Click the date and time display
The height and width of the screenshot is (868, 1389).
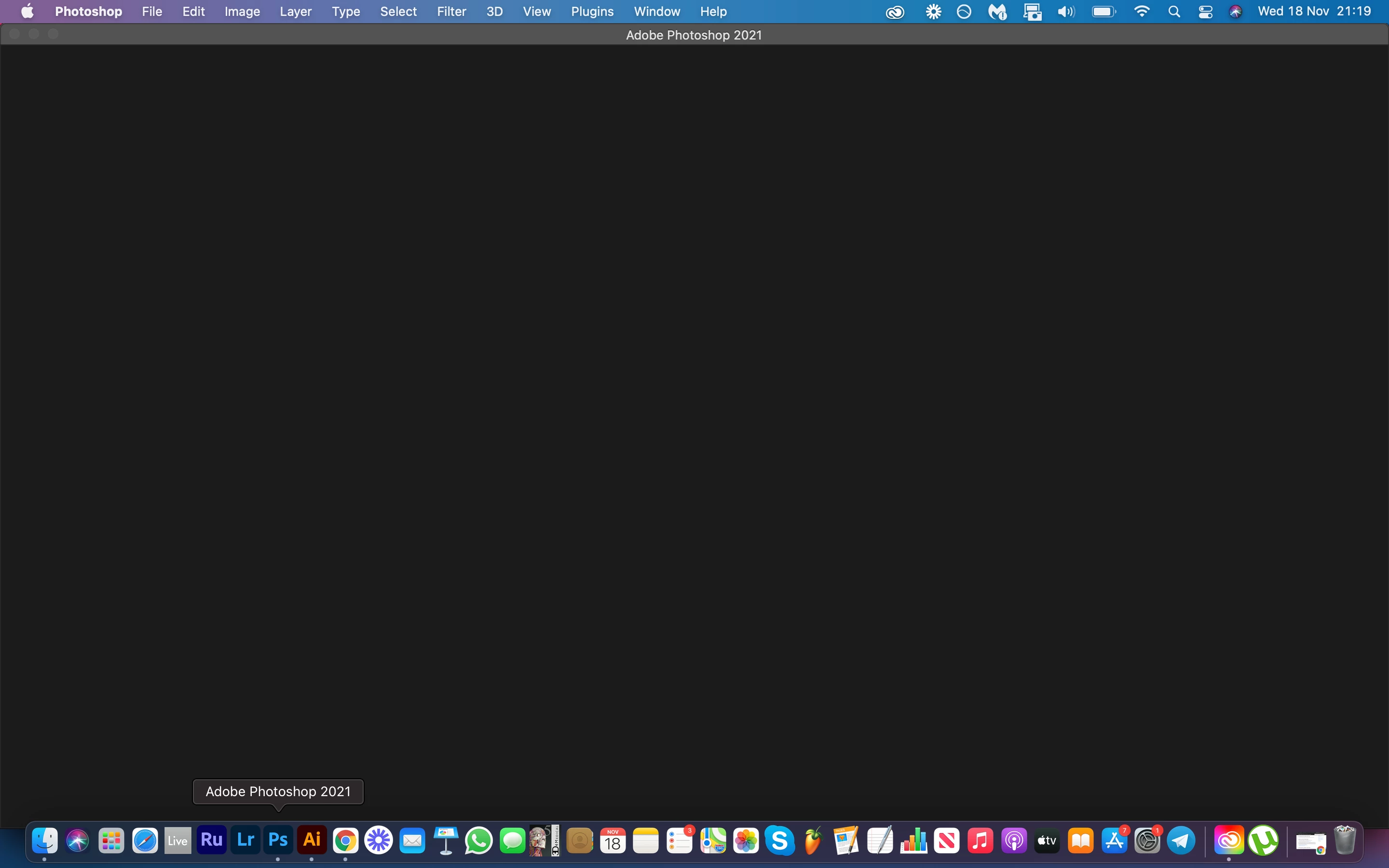pyautogui.click(x=1314, y=12)
